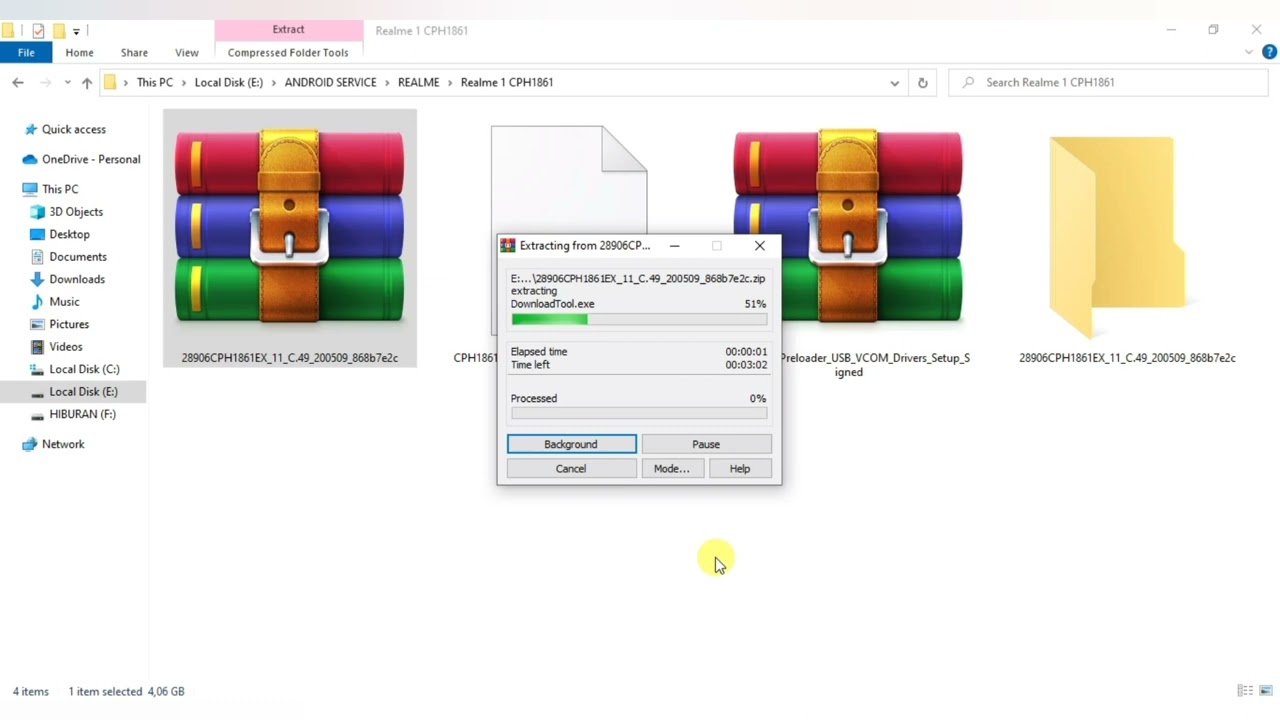
Task: Open the View ribbon tab
Action: click(x=186, y=52)
